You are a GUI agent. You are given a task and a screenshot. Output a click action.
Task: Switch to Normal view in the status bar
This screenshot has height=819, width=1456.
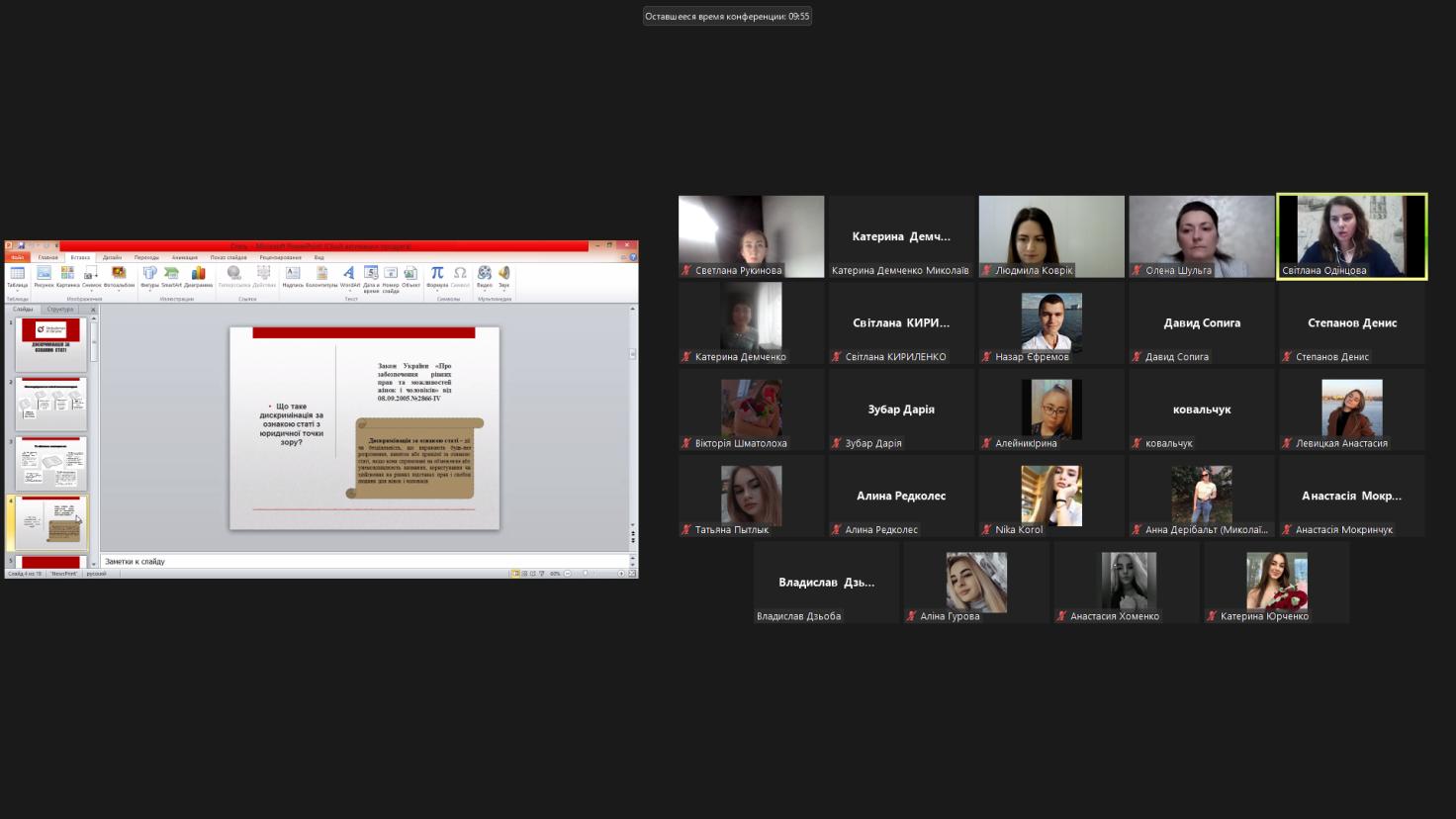(515, 574)
